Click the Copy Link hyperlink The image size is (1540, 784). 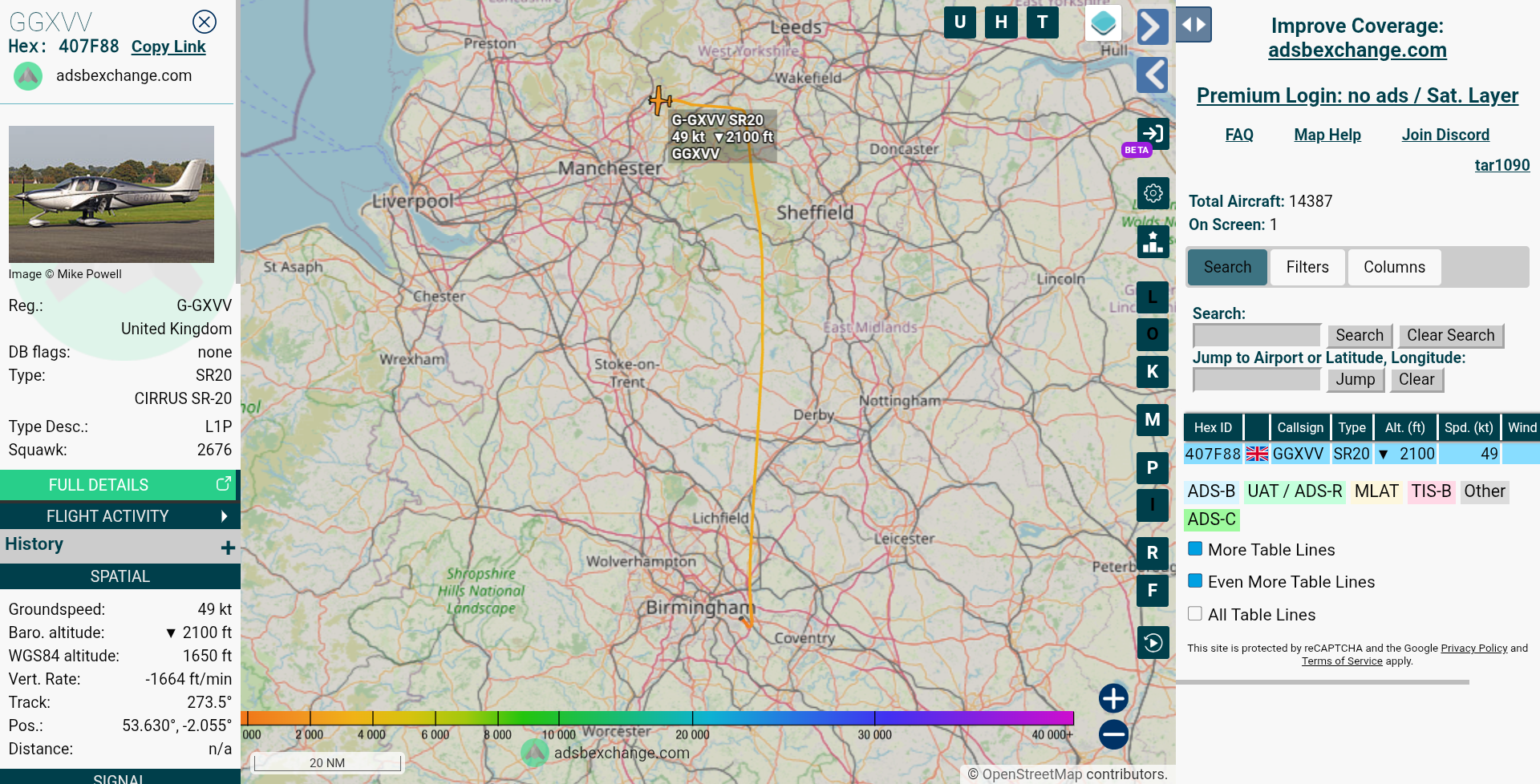point(168,46)
